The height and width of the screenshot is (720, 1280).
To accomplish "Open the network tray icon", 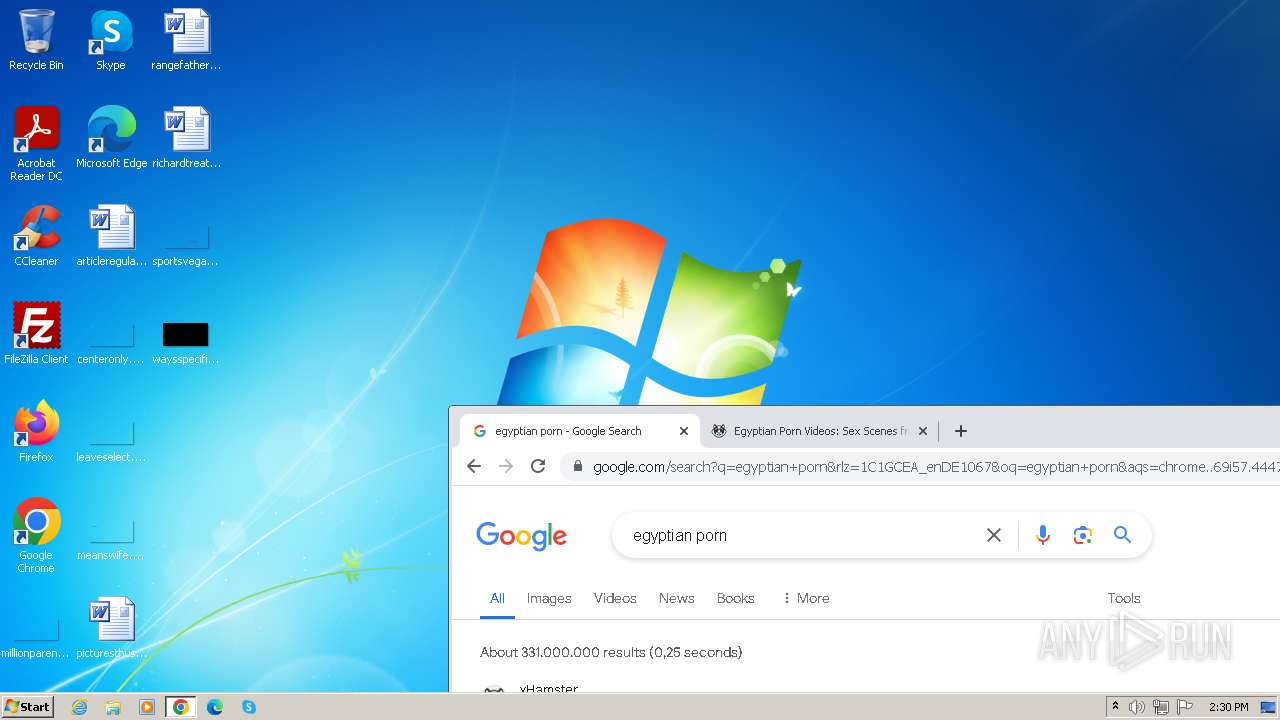I will [1161, 707].
